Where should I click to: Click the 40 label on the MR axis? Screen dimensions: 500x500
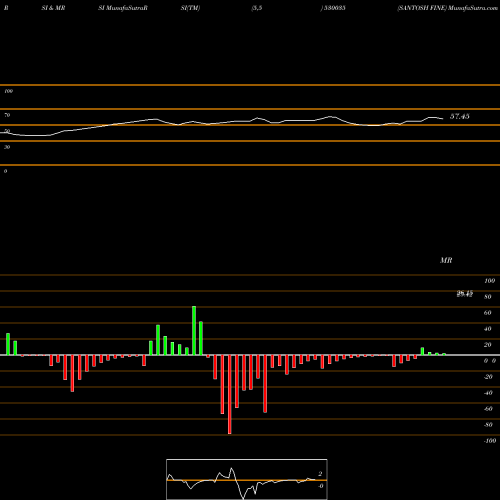[488, 329]
